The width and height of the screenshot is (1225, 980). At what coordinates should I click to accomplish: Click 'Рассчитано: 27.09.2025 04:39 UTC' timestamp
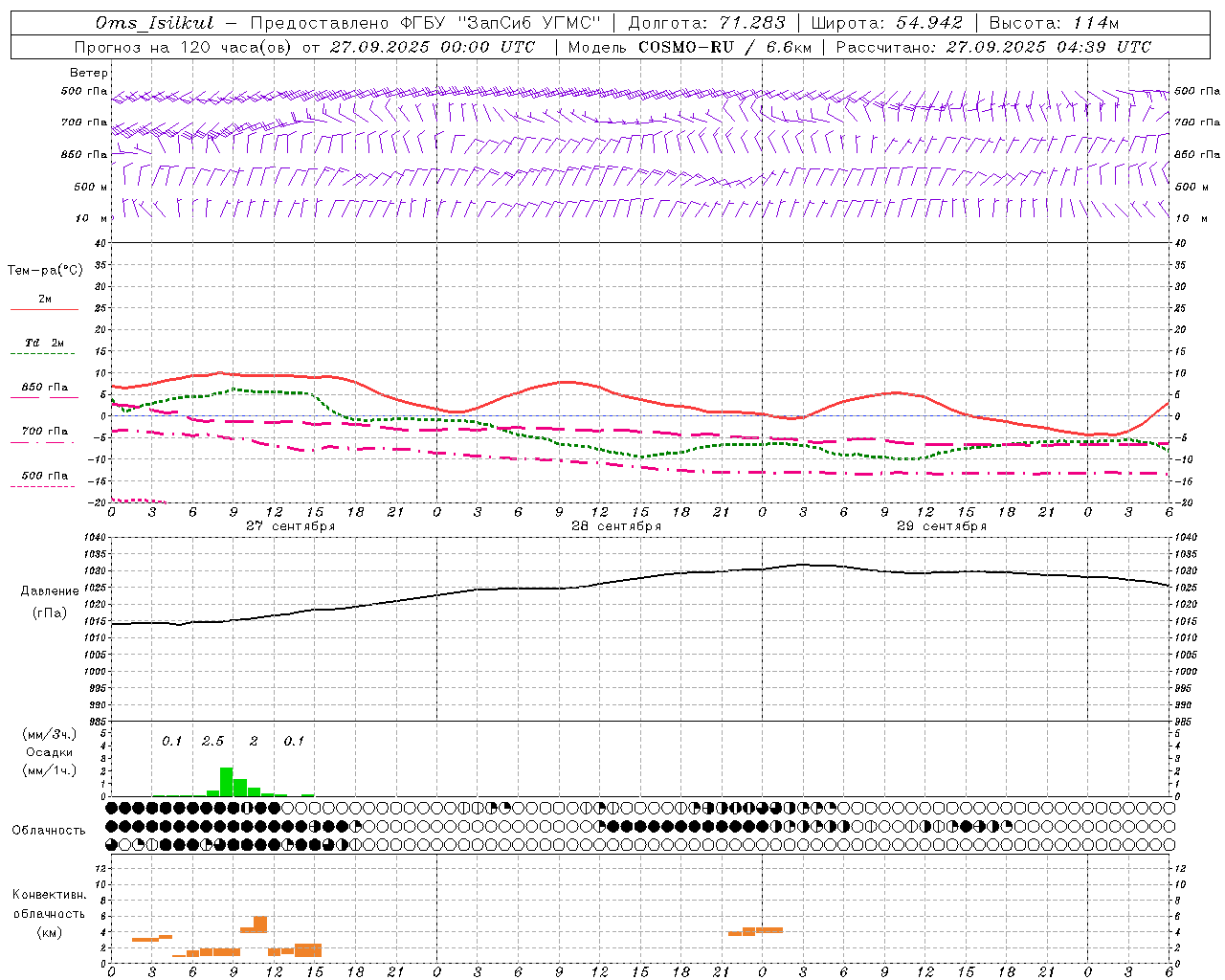point(993,47)
